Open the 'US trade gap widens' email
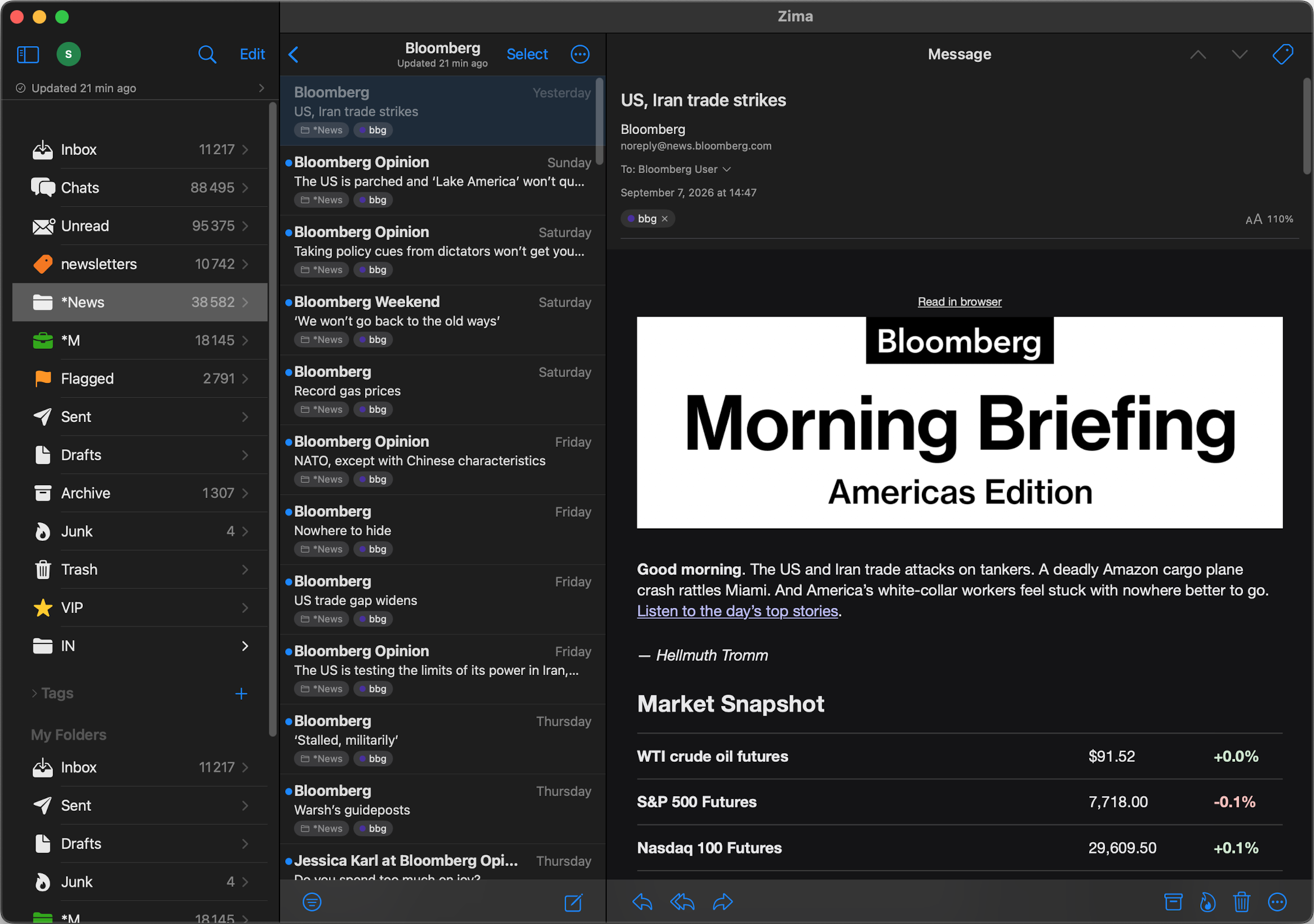1314x924 pixels. click(x=442, y=599)
